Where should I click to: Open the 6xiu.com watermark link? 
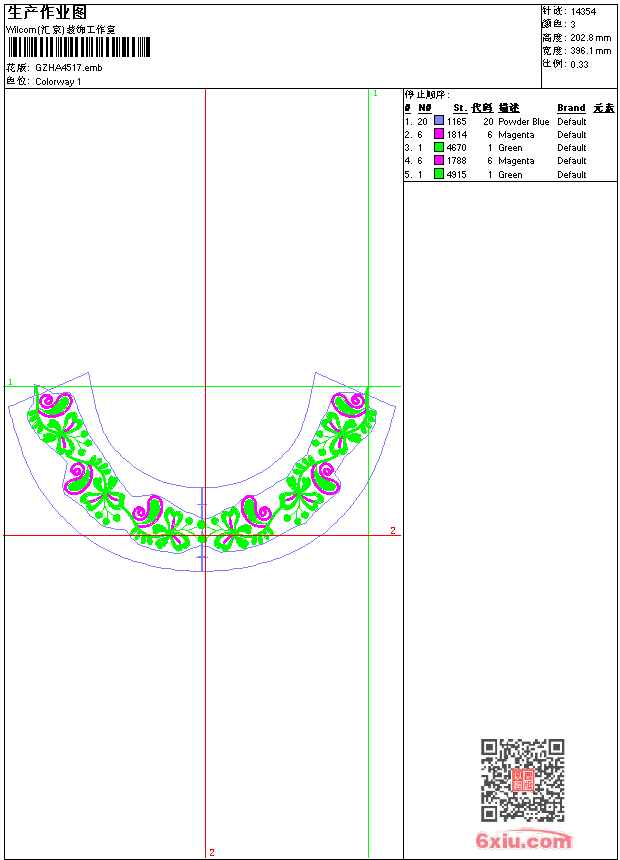coord(523,841)
